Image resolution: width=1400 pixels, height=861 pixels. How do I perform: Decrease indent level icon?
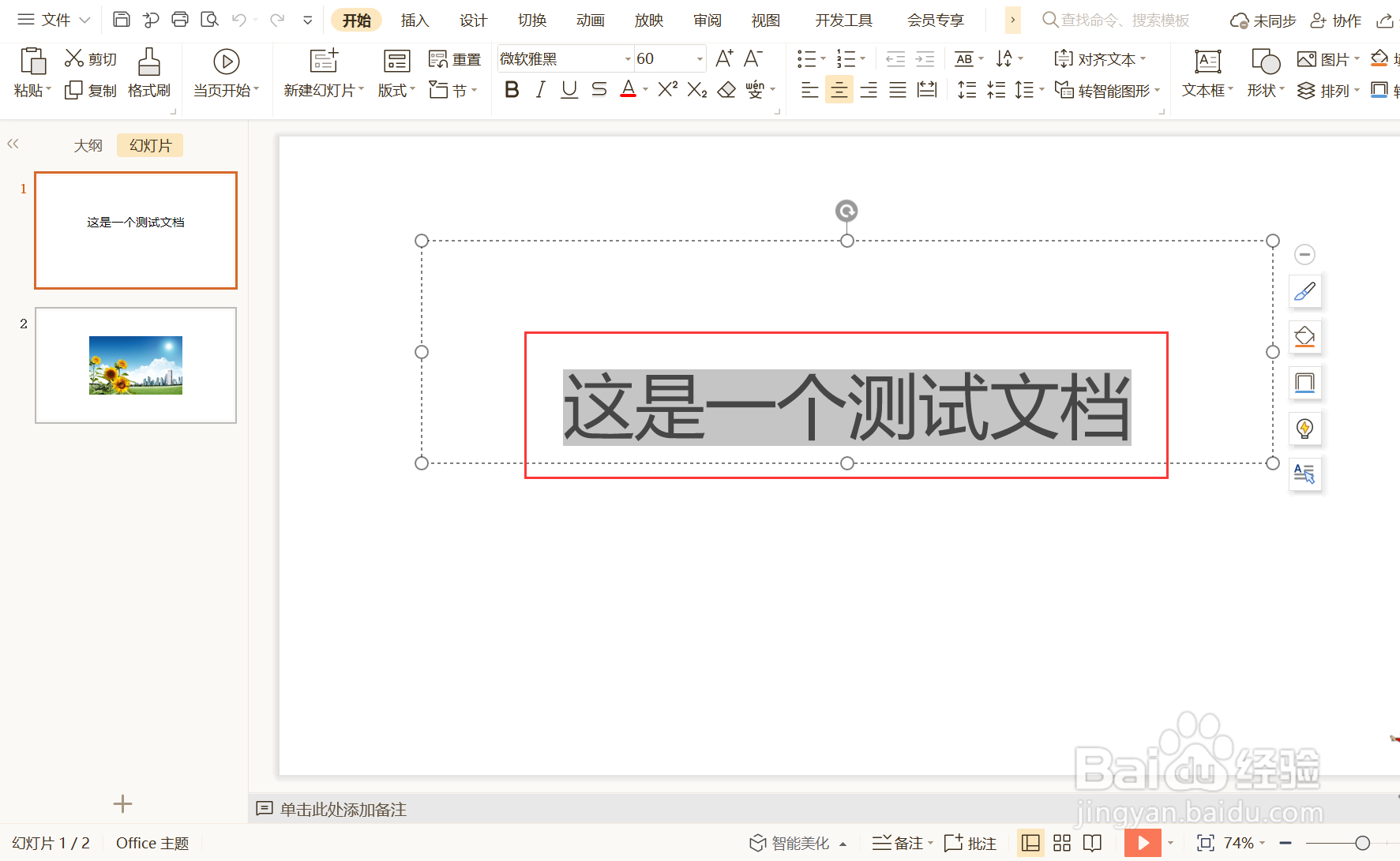[895, 59]
